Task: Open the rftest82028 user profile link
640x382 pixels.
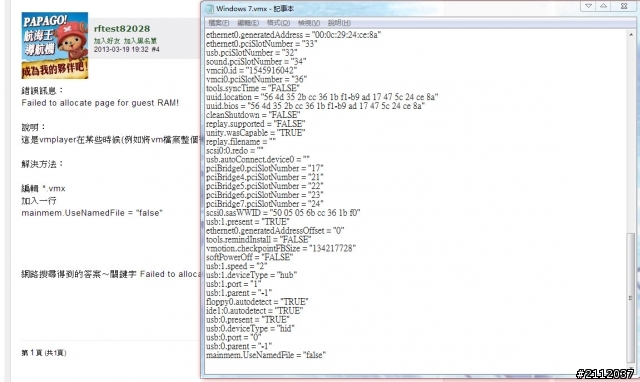Action: pos(122,29)
